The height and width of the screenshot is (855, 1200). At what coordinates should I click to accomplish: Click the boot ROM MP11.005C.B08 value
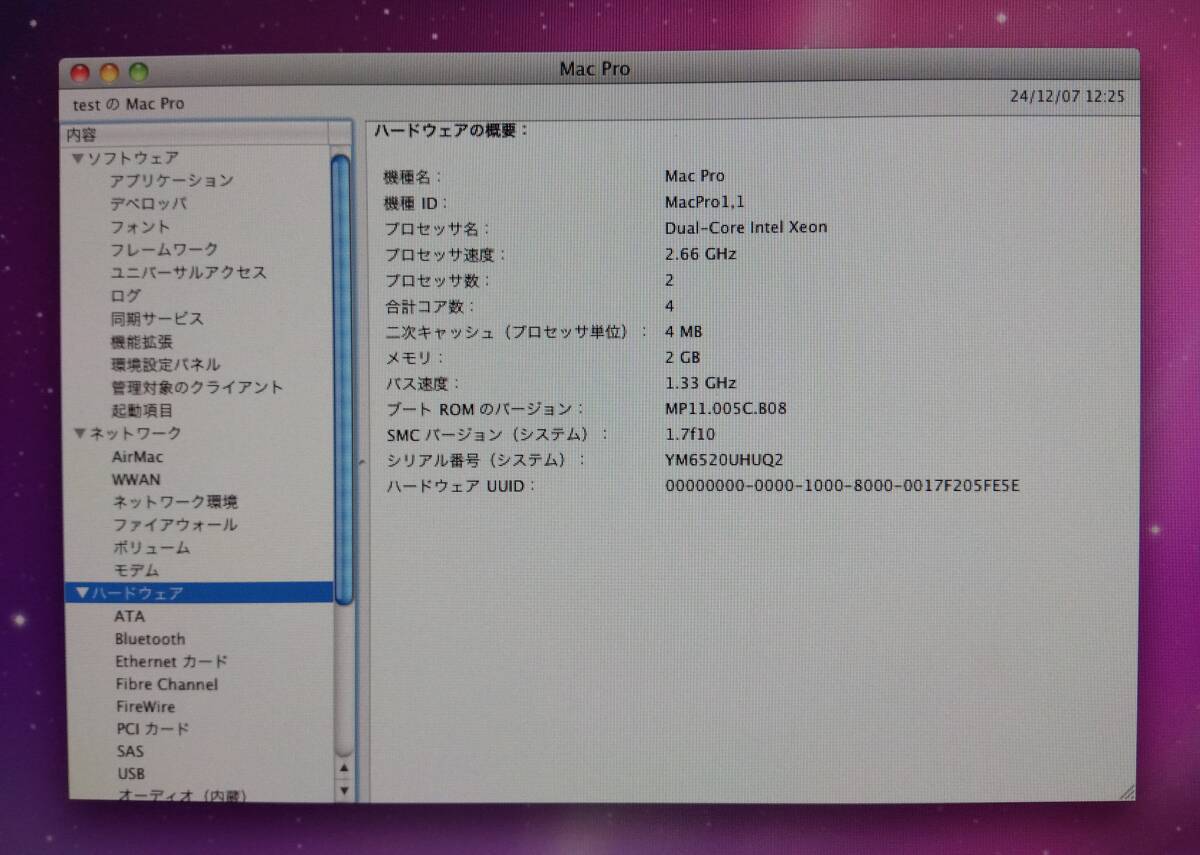[x=725, y=409]
